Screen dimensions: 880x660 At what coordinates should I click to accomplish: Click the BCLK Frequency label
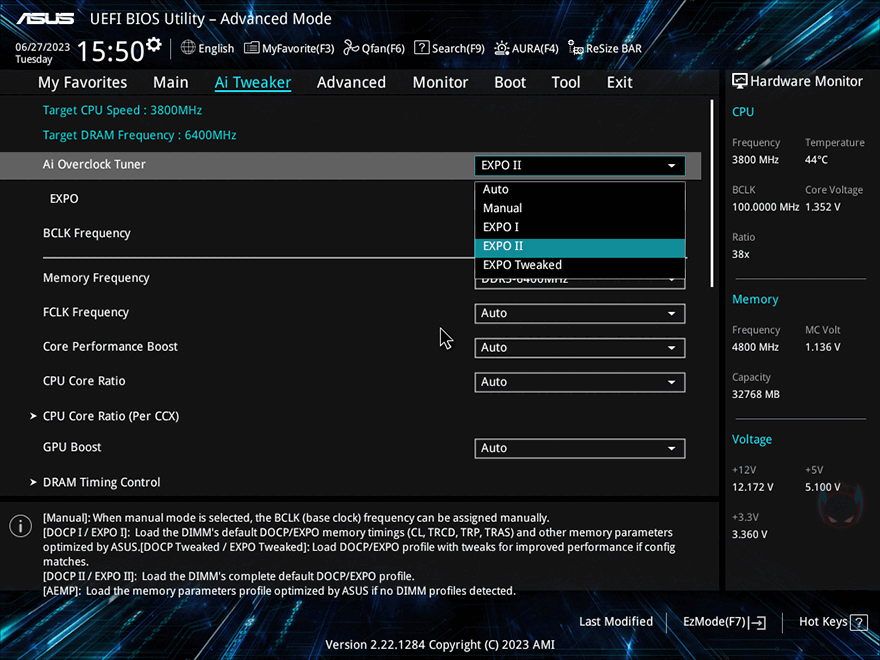pos(86,233)
